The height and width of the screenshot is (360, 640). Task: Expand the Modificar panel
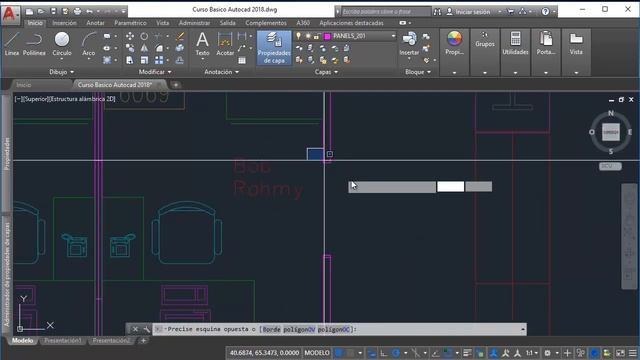(x=155, y=72)
